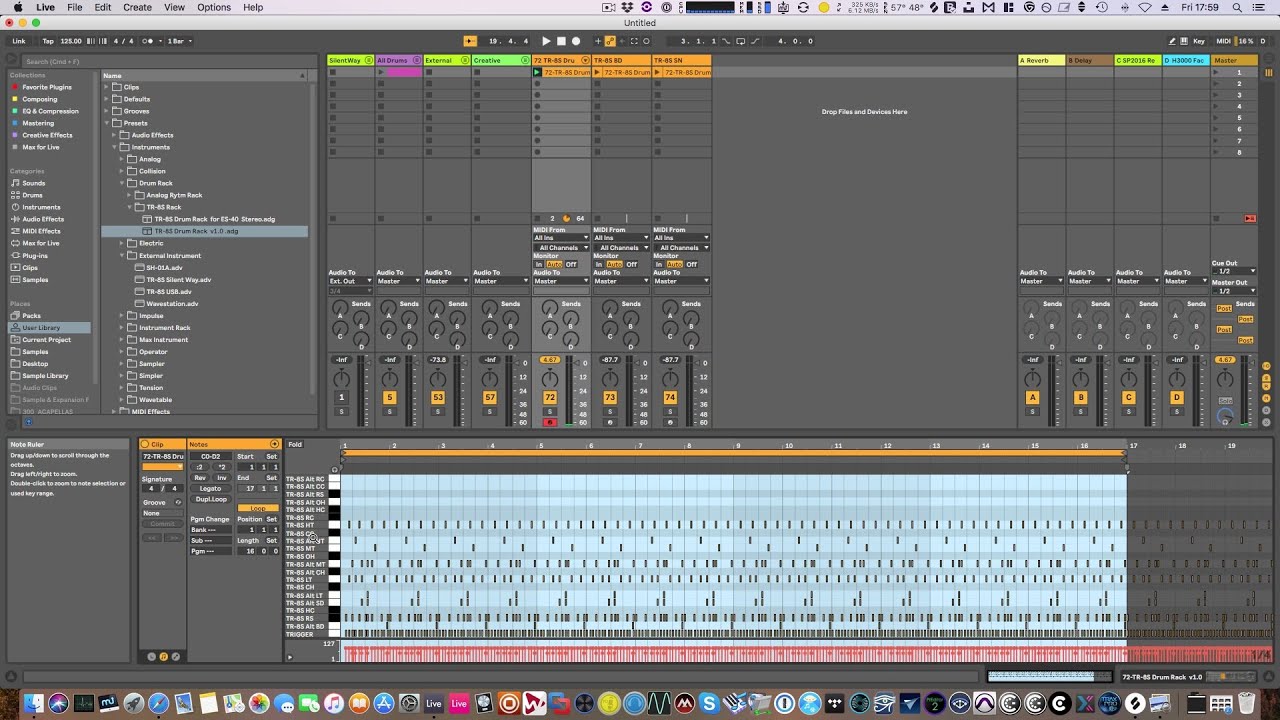The height and width of the screenshot is (720, 1280).
Task: Click the Groove hot-swap icon
Action: coord(178,502)
